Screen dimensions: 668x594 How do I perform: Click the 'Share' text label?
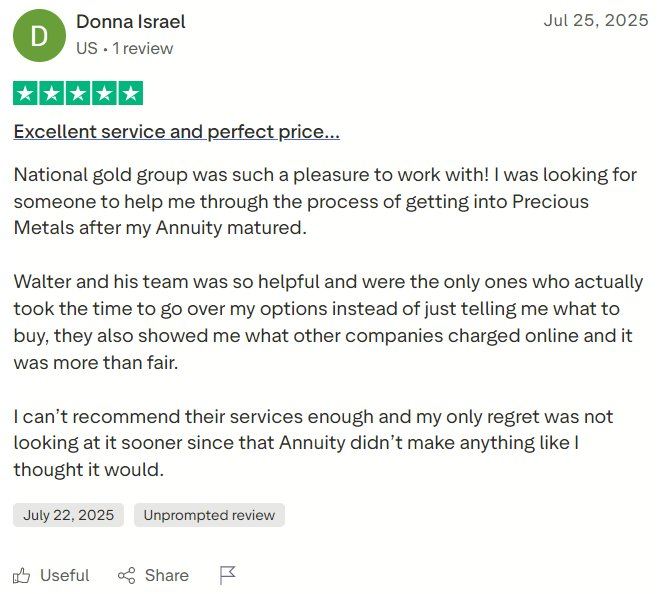pyautogui.click(x=167, y=576)
